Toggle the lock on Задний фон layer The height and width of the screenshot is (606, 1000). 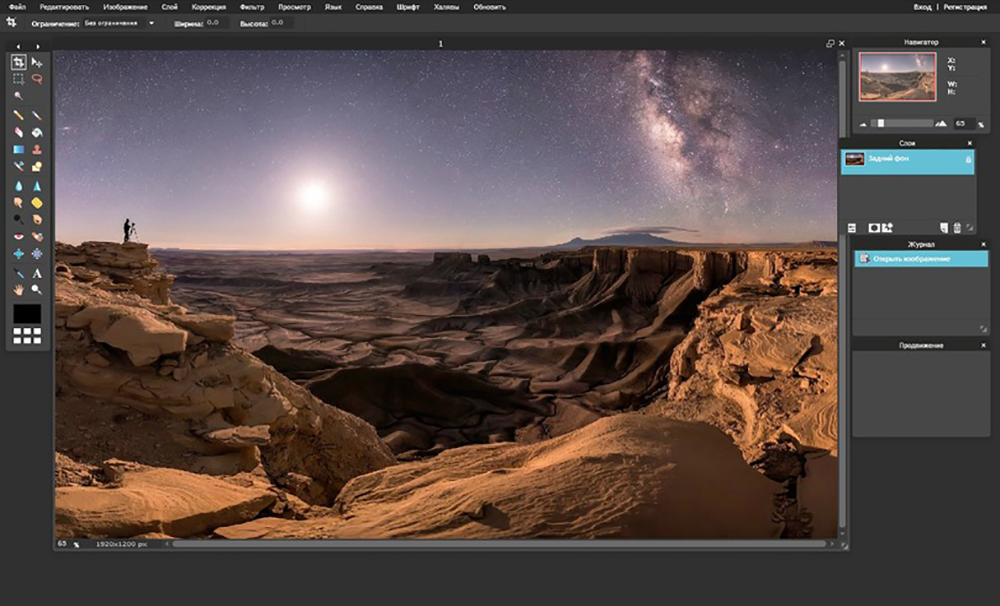pyautogui.click(x=967, y=159)
